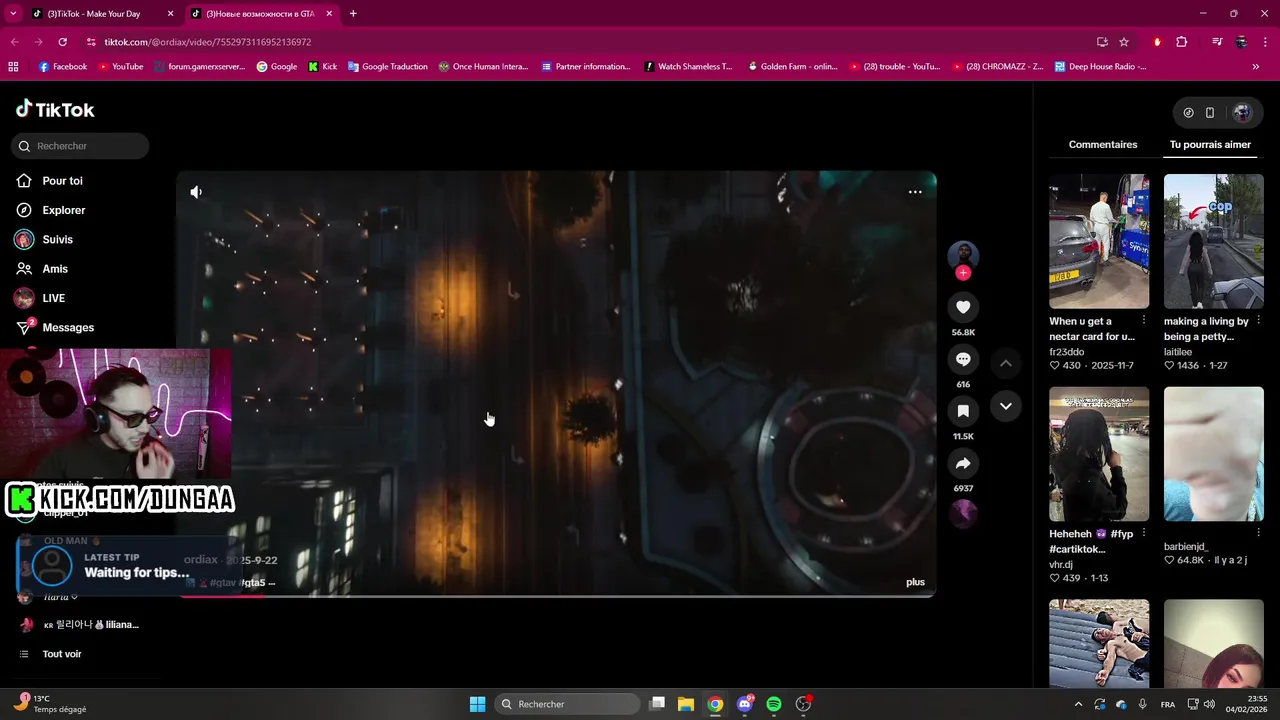
Task: Open the creator's profile avatar
Action: coord(963,254)
